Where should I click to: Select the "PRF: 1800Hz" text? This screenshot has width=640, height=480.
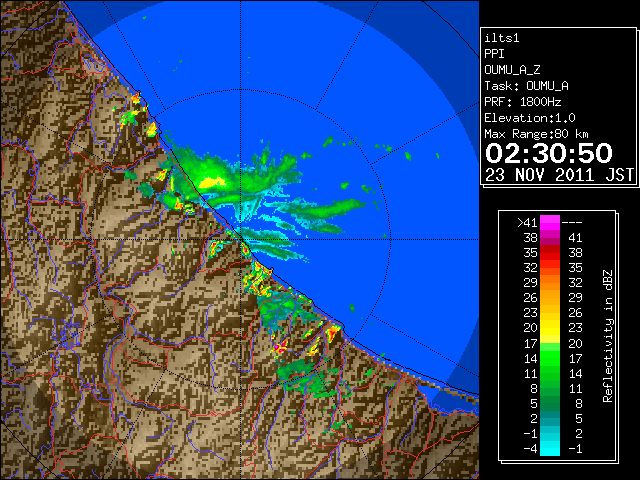click(523, 102)
